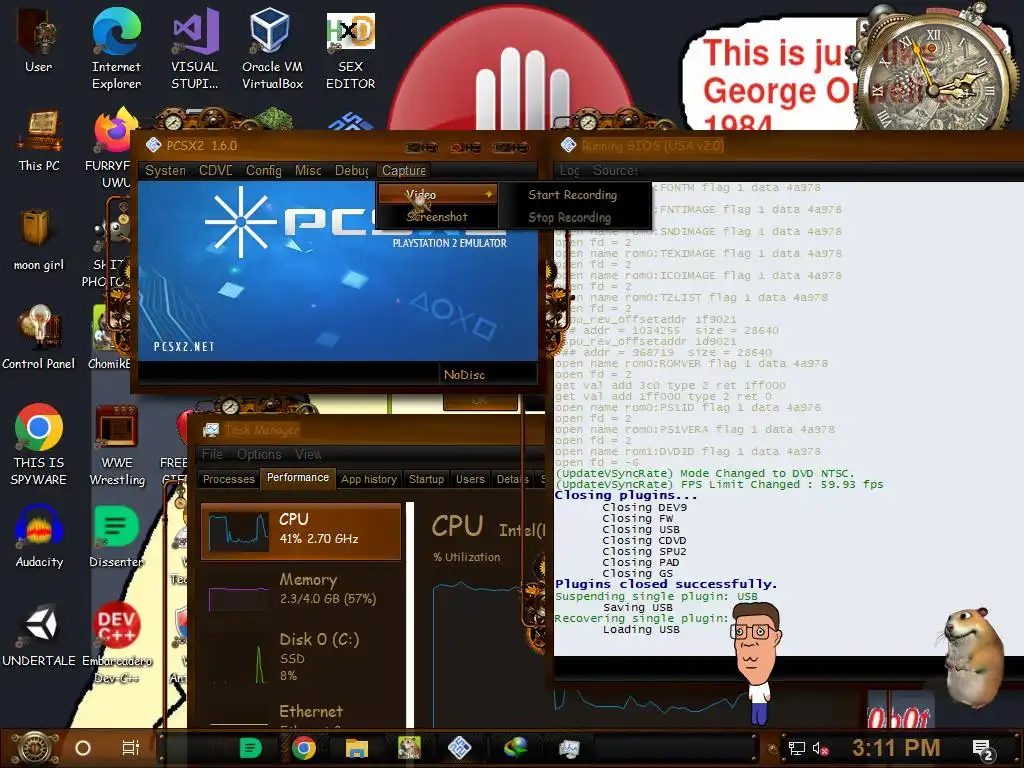Click the muted volume tray icon

point(820,748)
